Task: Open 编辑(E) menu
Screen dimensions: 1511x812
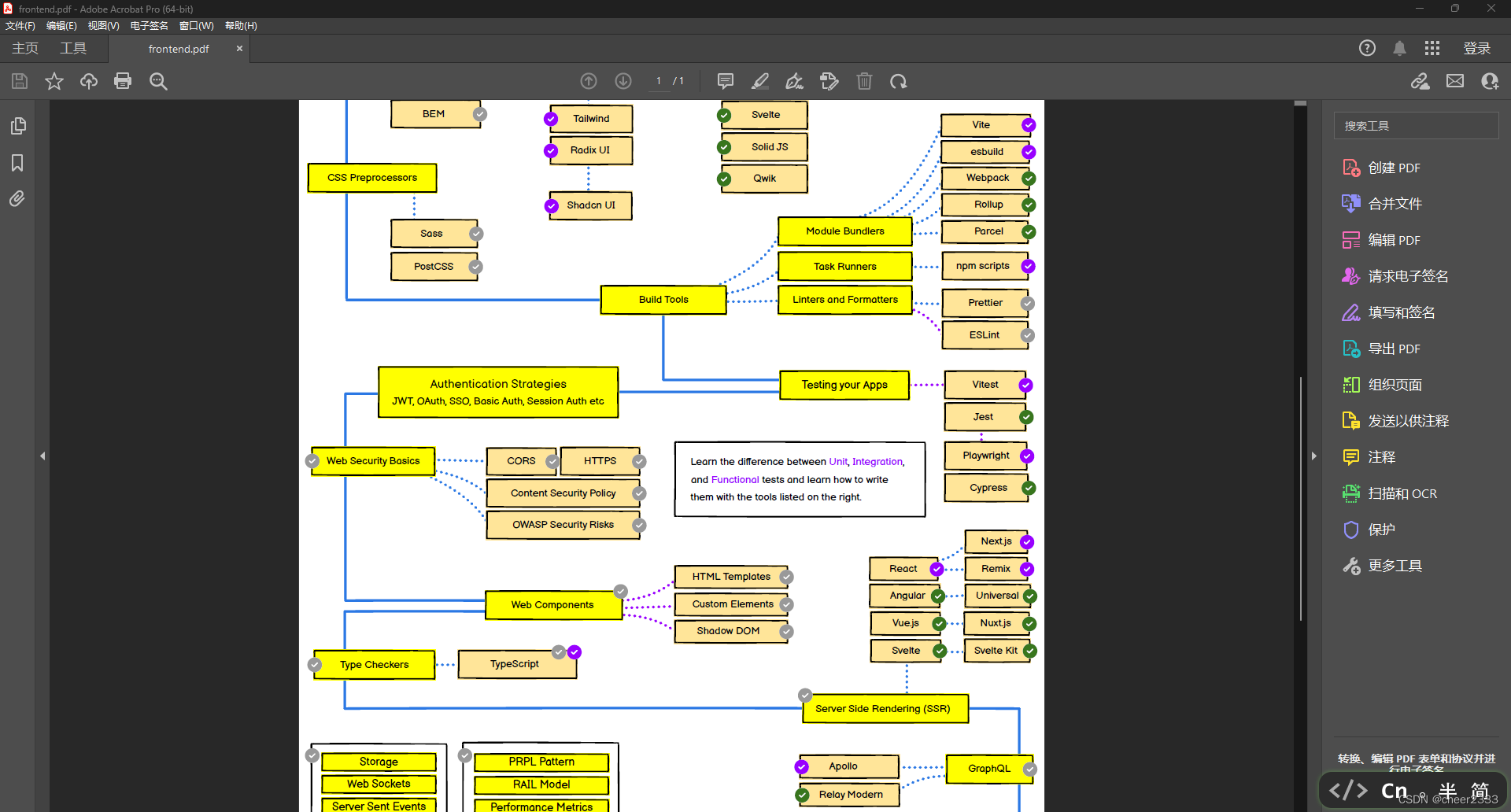Action: click(61, 25)
